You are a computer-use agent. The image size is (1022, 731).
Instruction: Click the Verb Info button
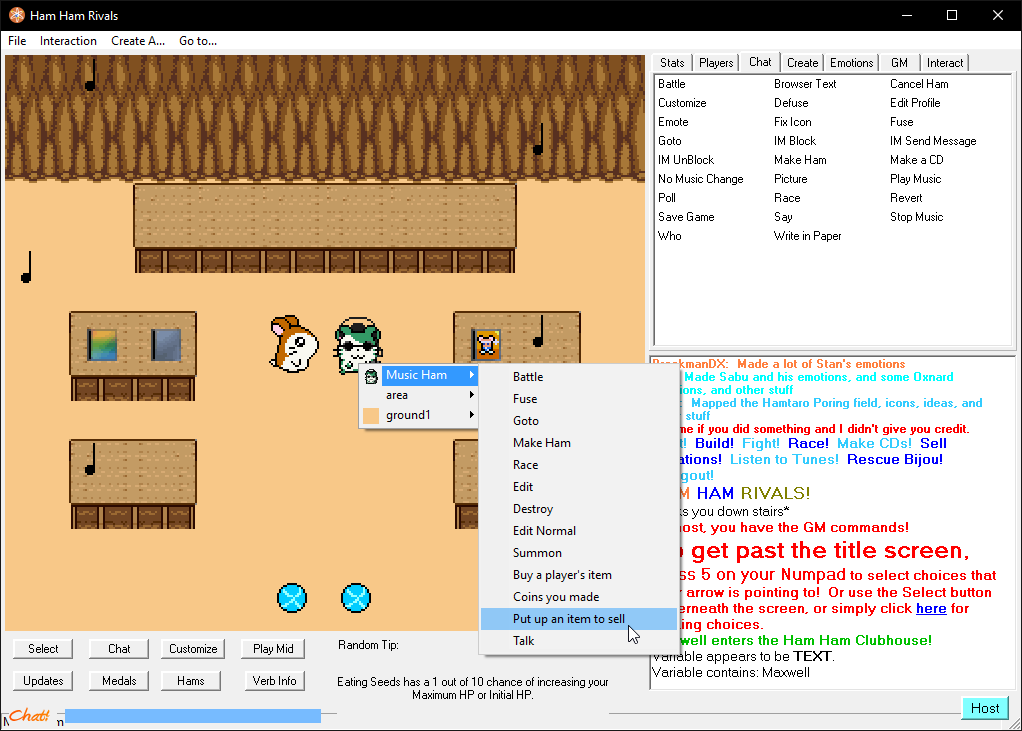[274, 681]
